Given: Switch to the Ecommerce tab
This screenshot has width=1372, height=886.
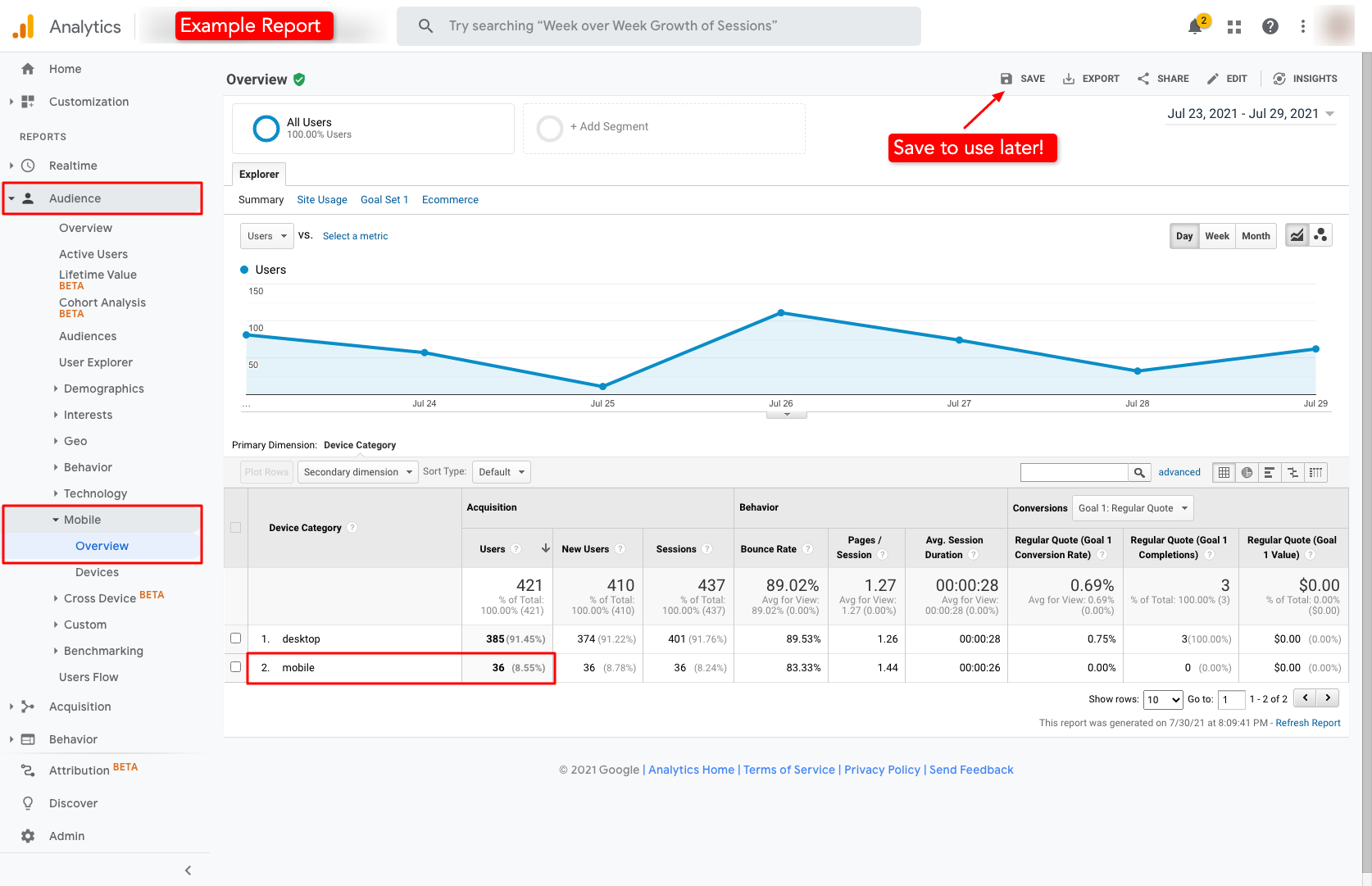Looking at the screenshot, I should (x=450, y=199).
